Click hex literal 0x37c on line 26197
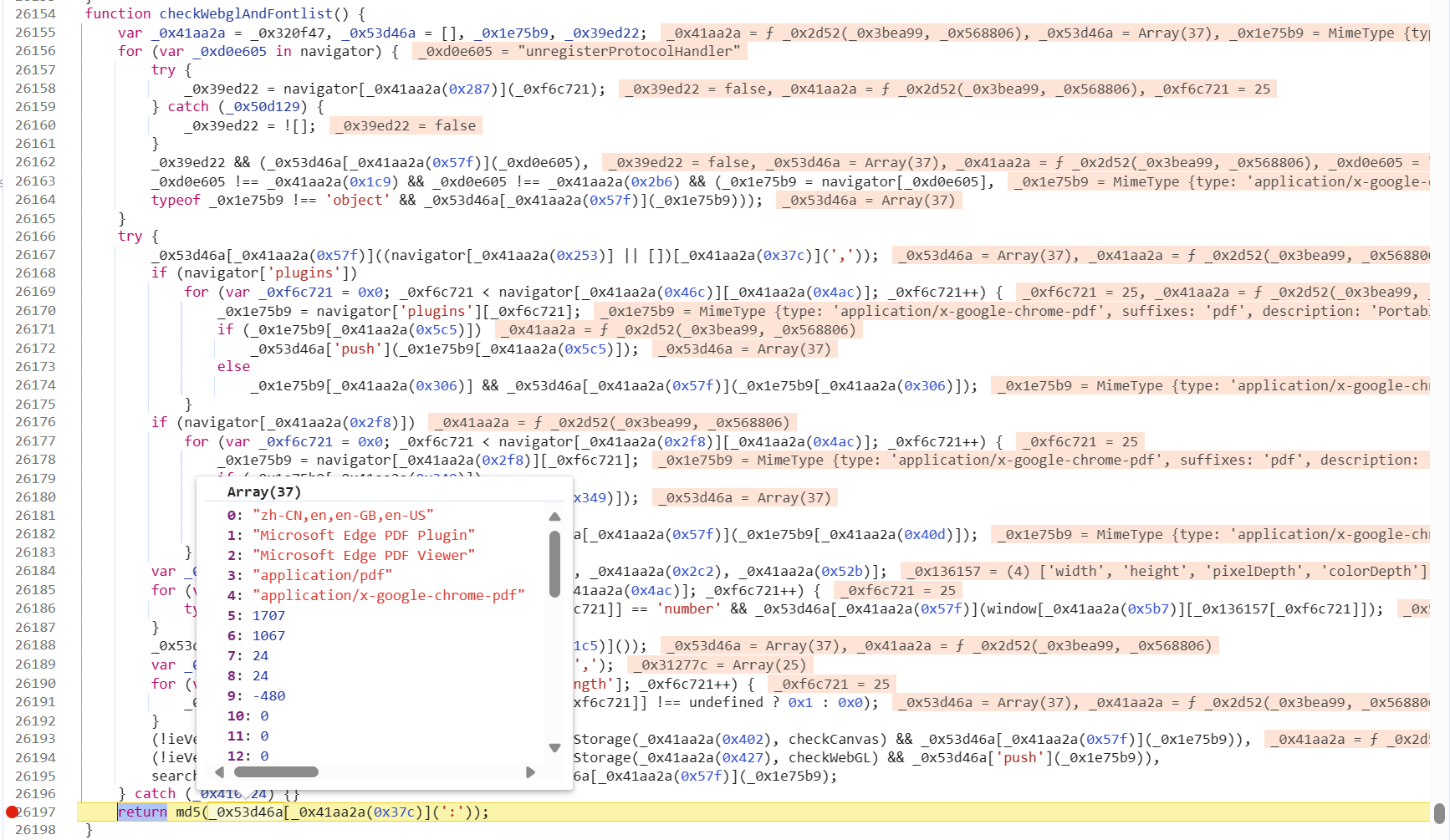The height and width of the screenshot is (840, 1450). (x=394, y=812)
